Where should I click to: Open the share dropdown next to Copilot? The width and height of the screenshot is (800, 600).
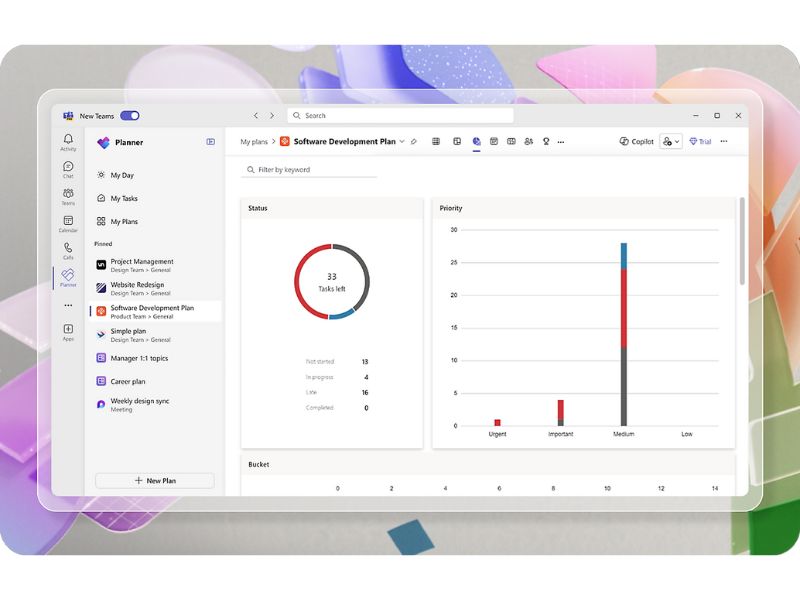coord(670,142)
